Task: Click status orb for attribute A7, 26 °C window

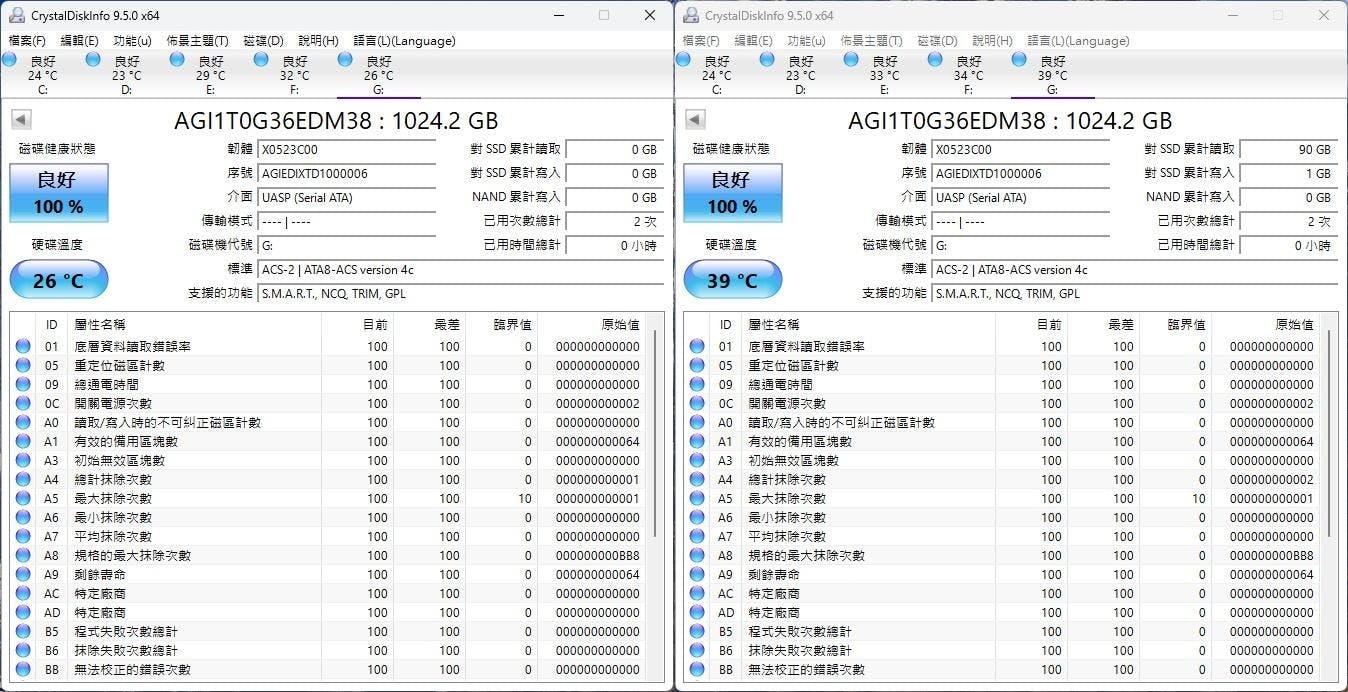Action: pos(23,537)
